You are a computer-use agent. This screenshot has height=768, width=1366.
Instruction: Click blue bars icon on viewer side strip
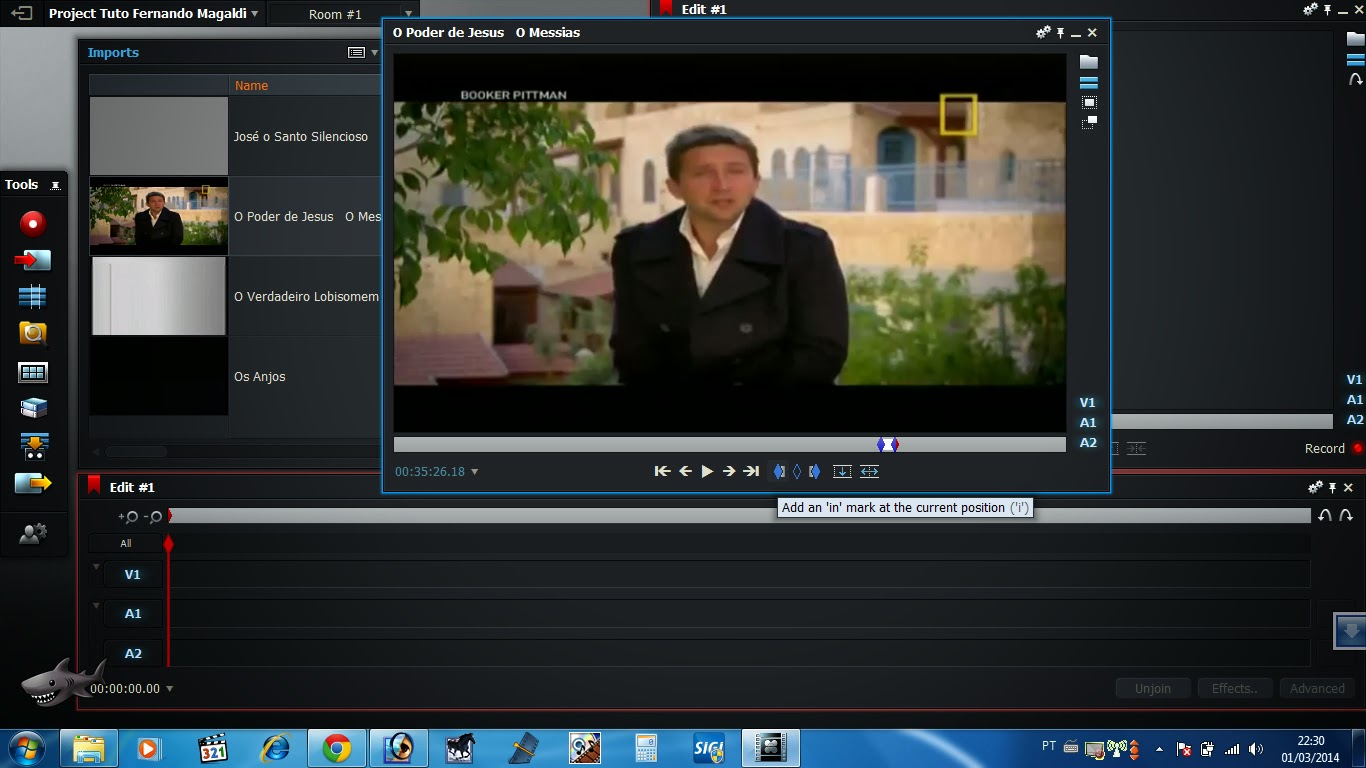click(1089, 82)
